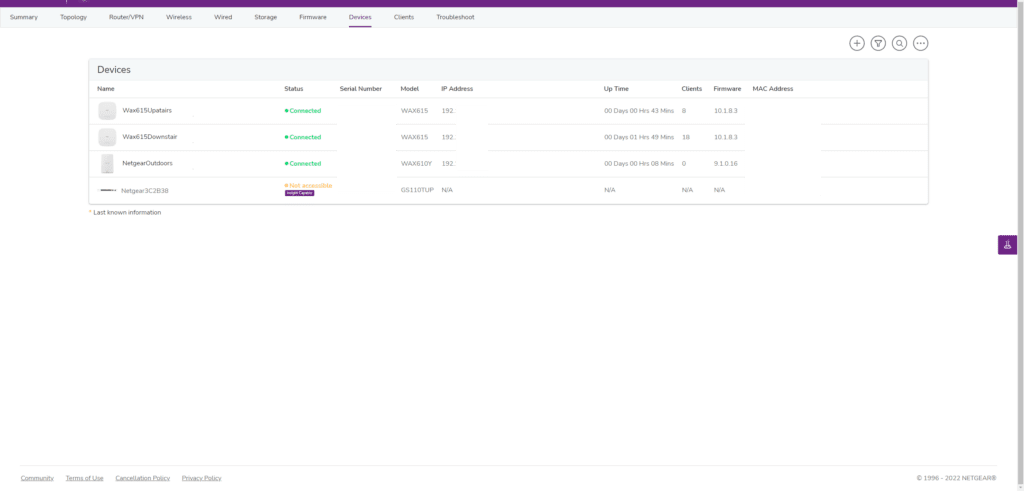Select the Wax615Upatairs access point icon

tap(107, 111)
